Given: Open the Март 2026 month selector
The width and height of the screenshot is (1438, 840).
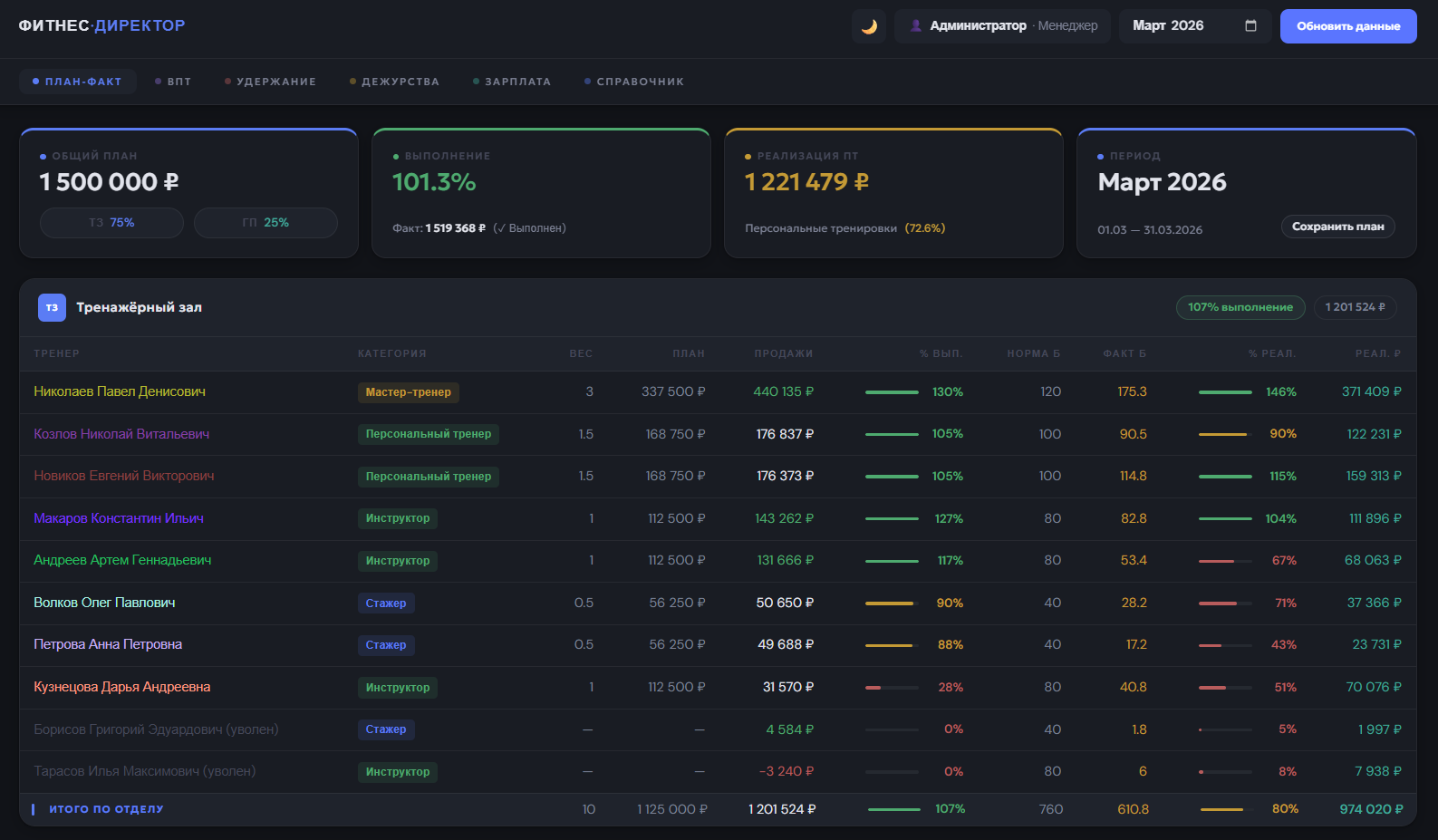Looking at the screenshot, I should point(1195,25).
